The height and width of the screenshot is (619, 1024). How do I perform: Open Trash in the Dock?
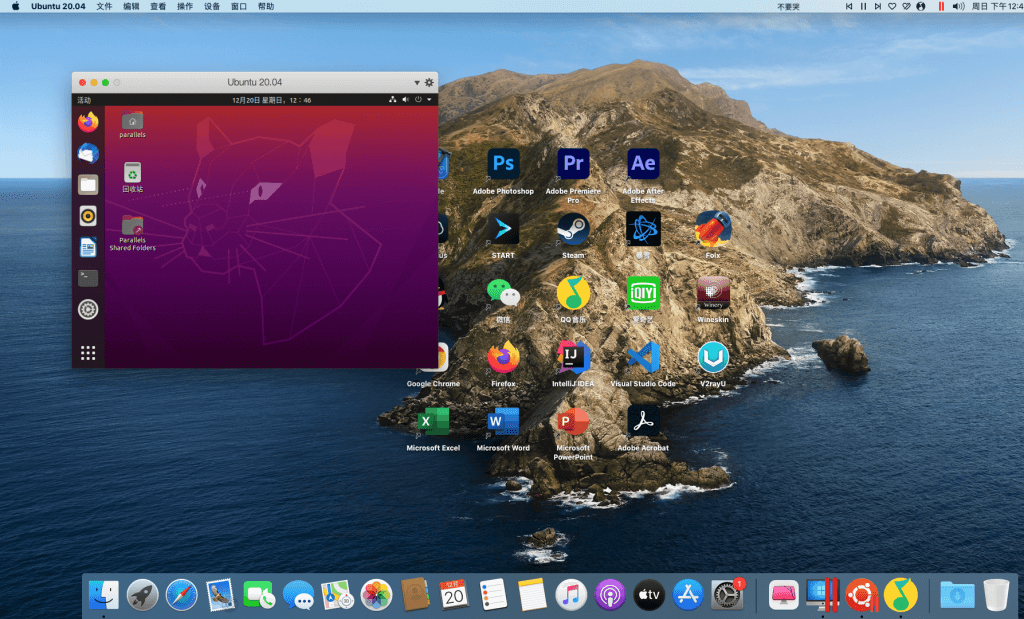pyautogui.click(x=997, y=595)
